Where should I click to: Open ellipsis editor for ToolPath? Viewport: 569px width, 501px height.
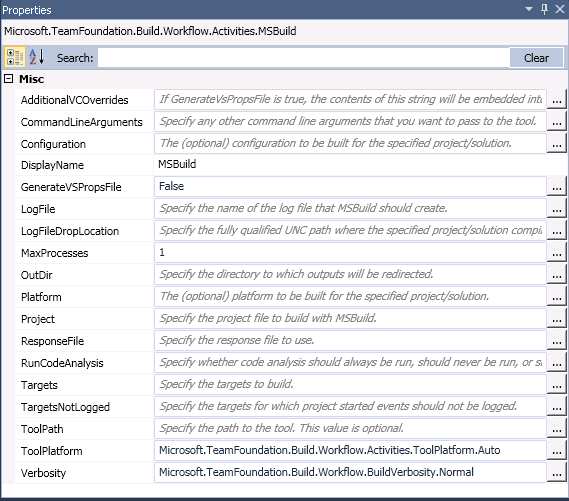[557, 429]
